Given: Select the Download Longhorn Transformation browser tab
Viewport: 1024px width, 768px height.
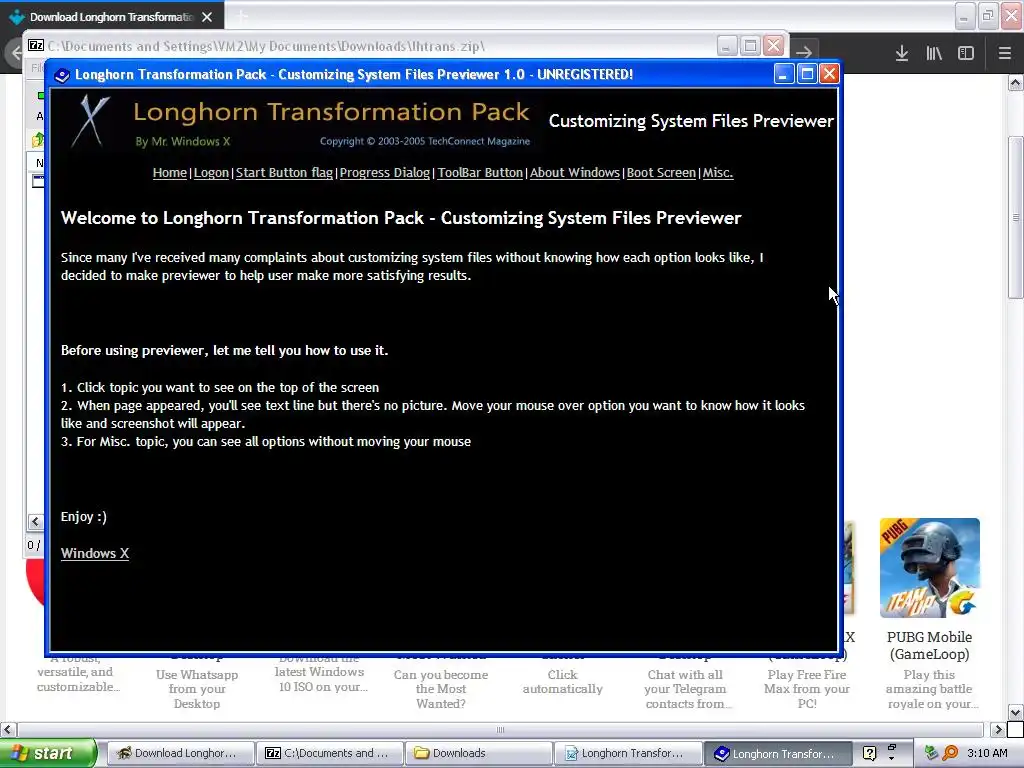Looking at the screenshot, I should click(112, 17).
